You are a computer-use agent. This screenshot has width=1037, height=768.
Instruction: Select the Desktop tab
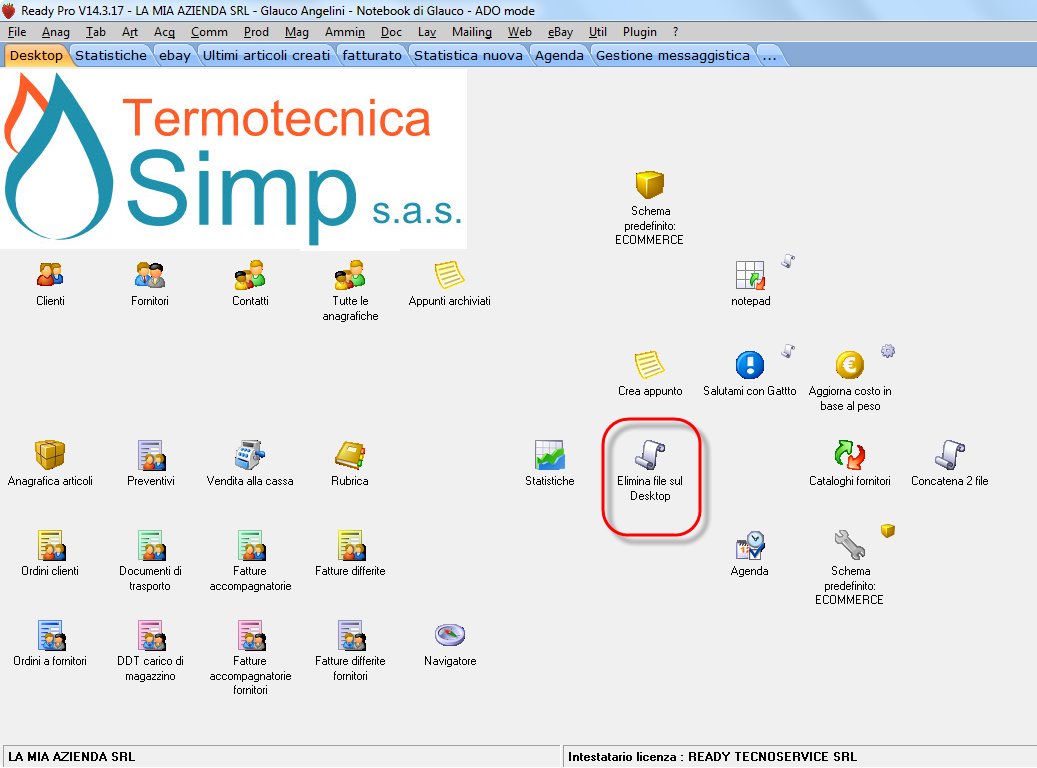[36, 56]
